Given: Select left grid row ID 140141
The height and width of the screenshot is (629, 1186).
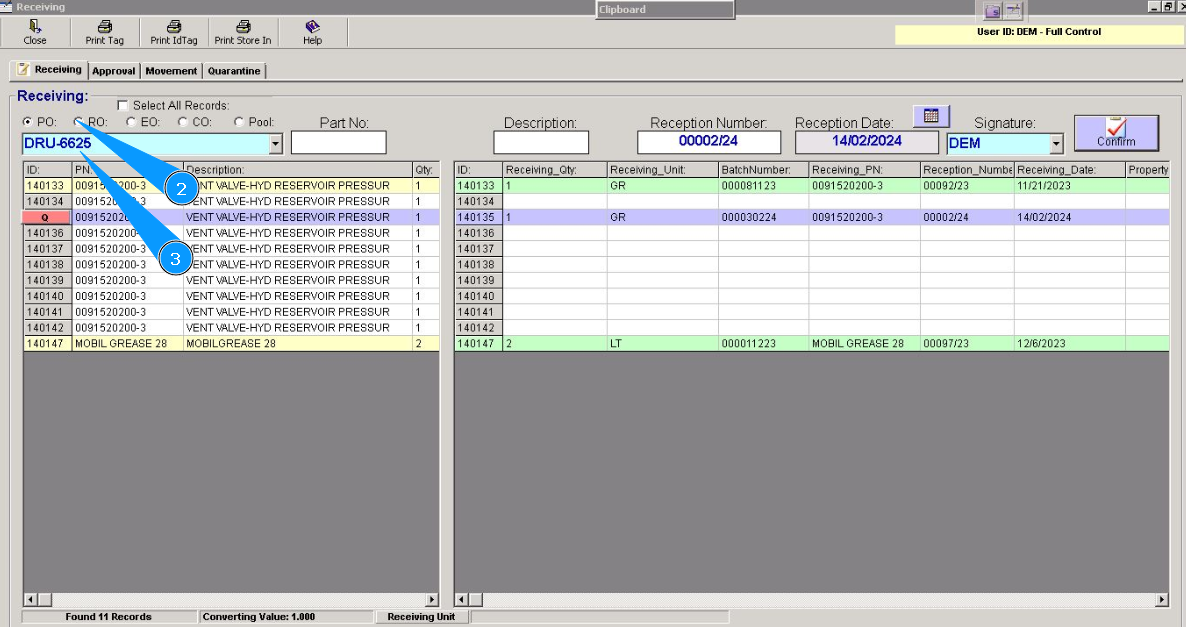Looking at the screenshot, I should coord(46,312).
